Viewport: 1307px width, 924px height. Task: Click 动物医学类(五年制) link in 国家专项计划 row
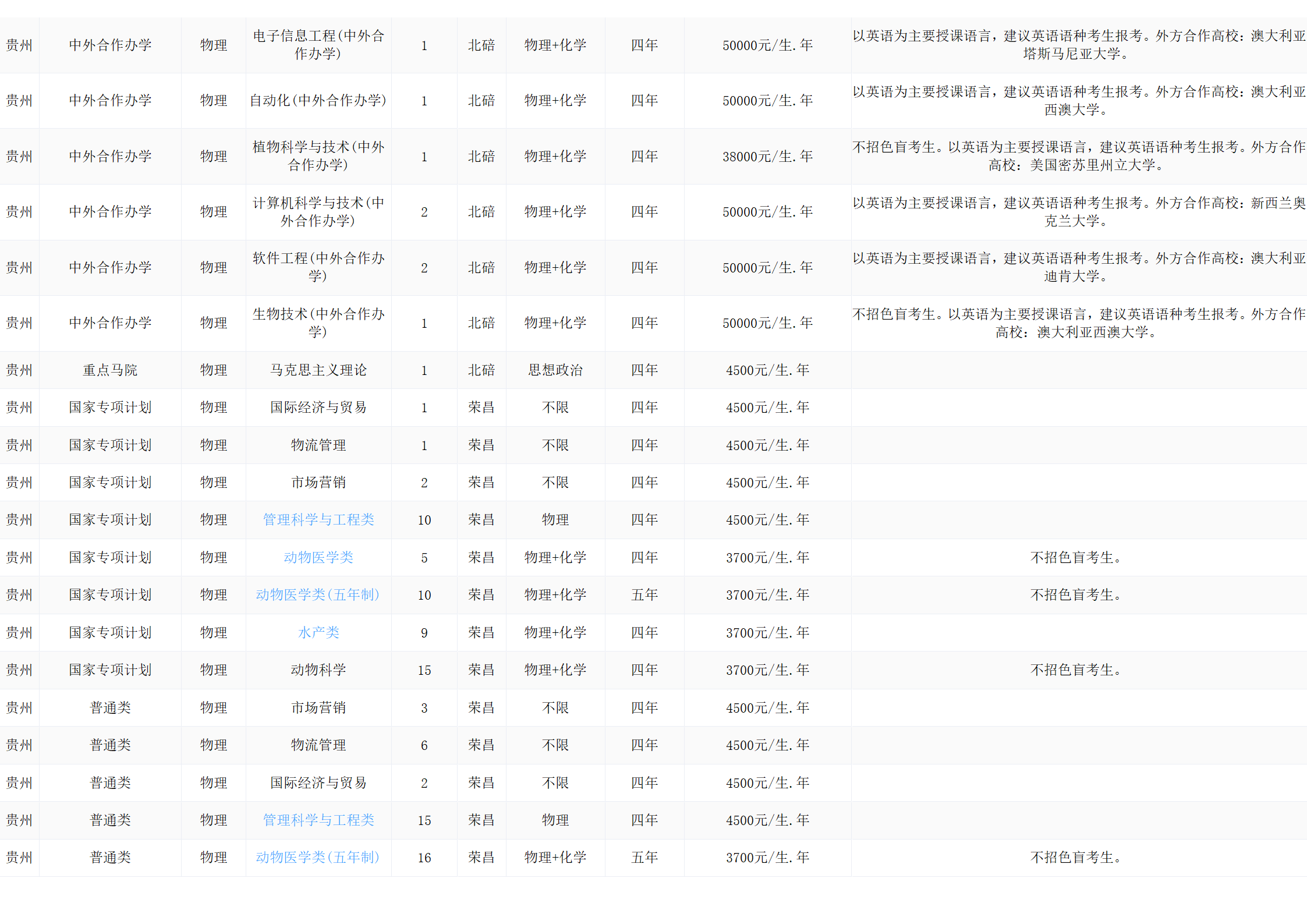click(x=317, y=594)
